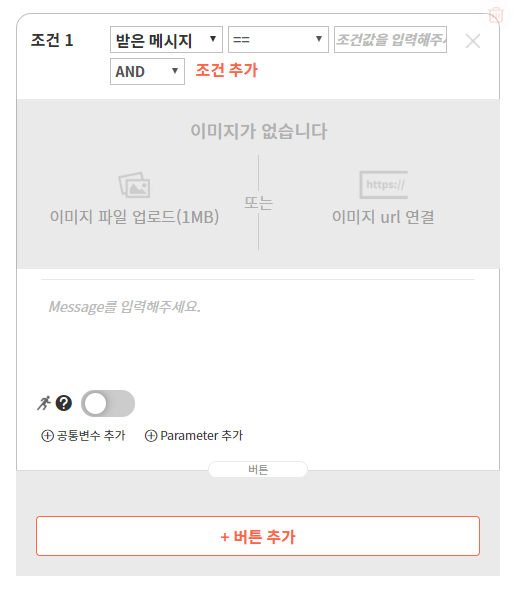This screenshot has height=597, width=517.
Task: Open the question mark help icon
Action: [64, 403]
